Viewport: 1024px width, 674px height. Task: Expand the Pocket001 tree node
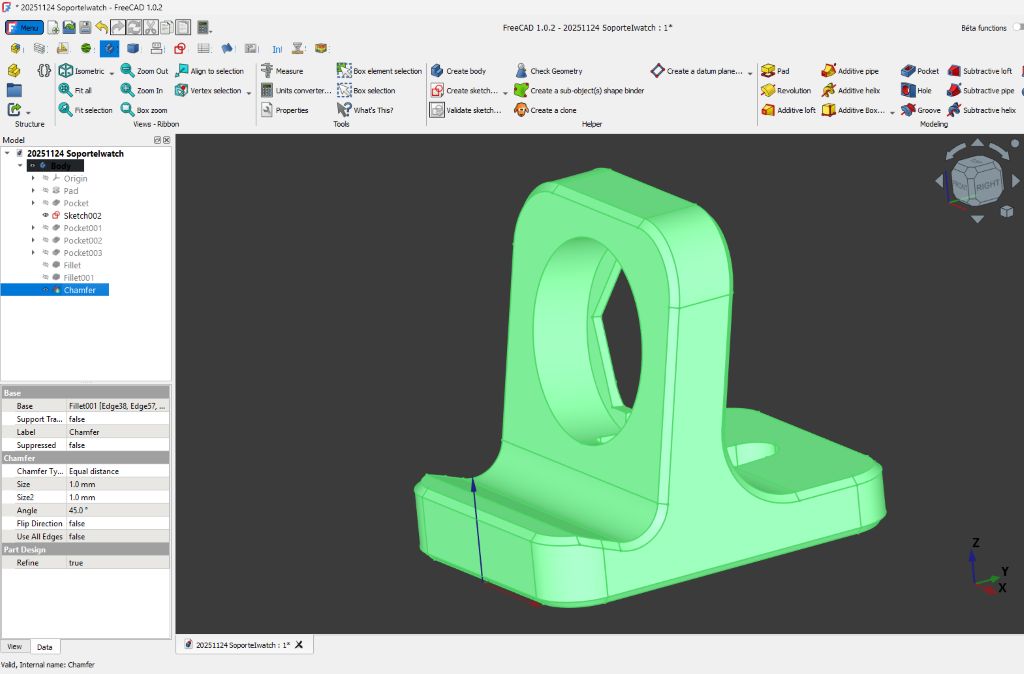click(x=33, y=227)
